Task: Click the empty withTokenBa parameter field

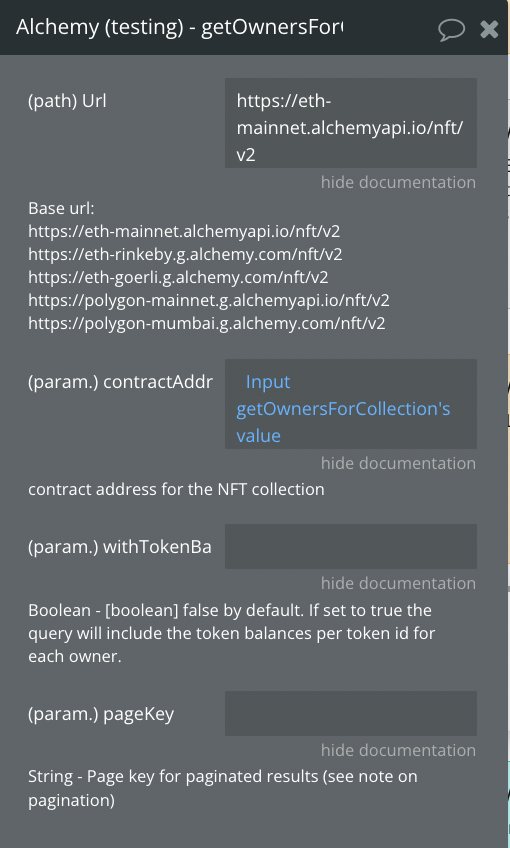Action: point(350,546)
